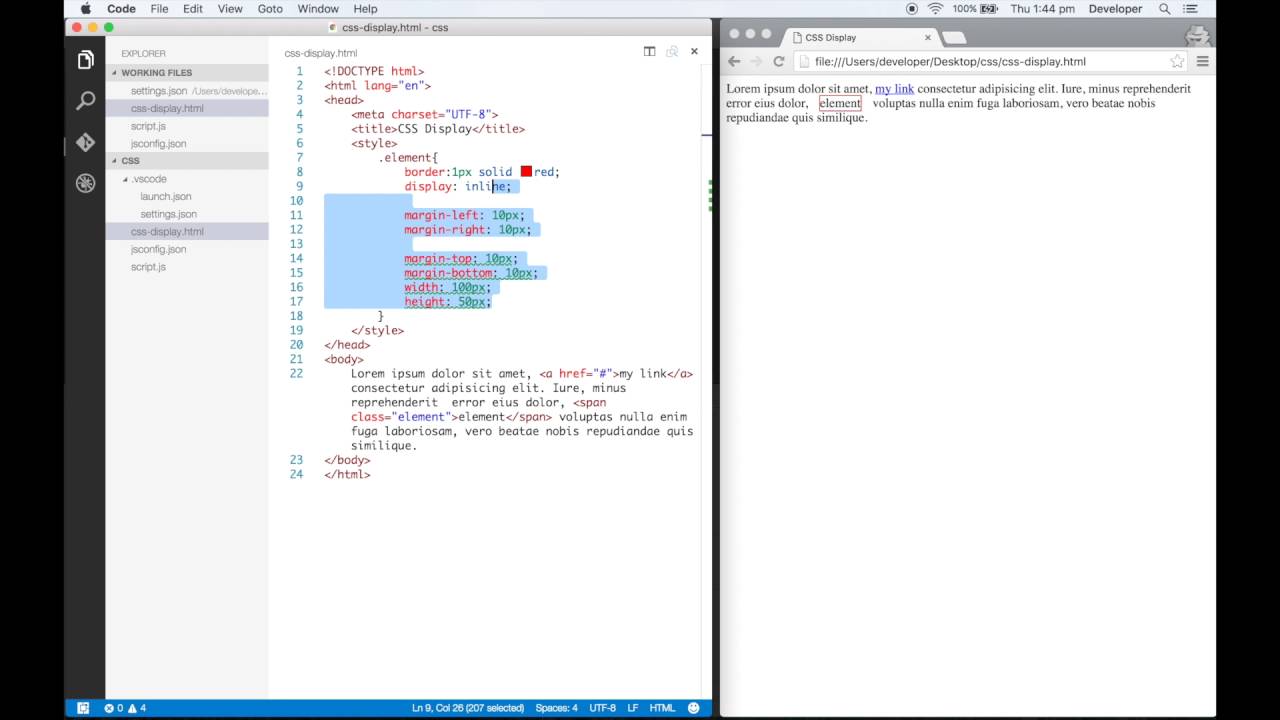Open the Chrome hamburger menu

[1203, 61]
